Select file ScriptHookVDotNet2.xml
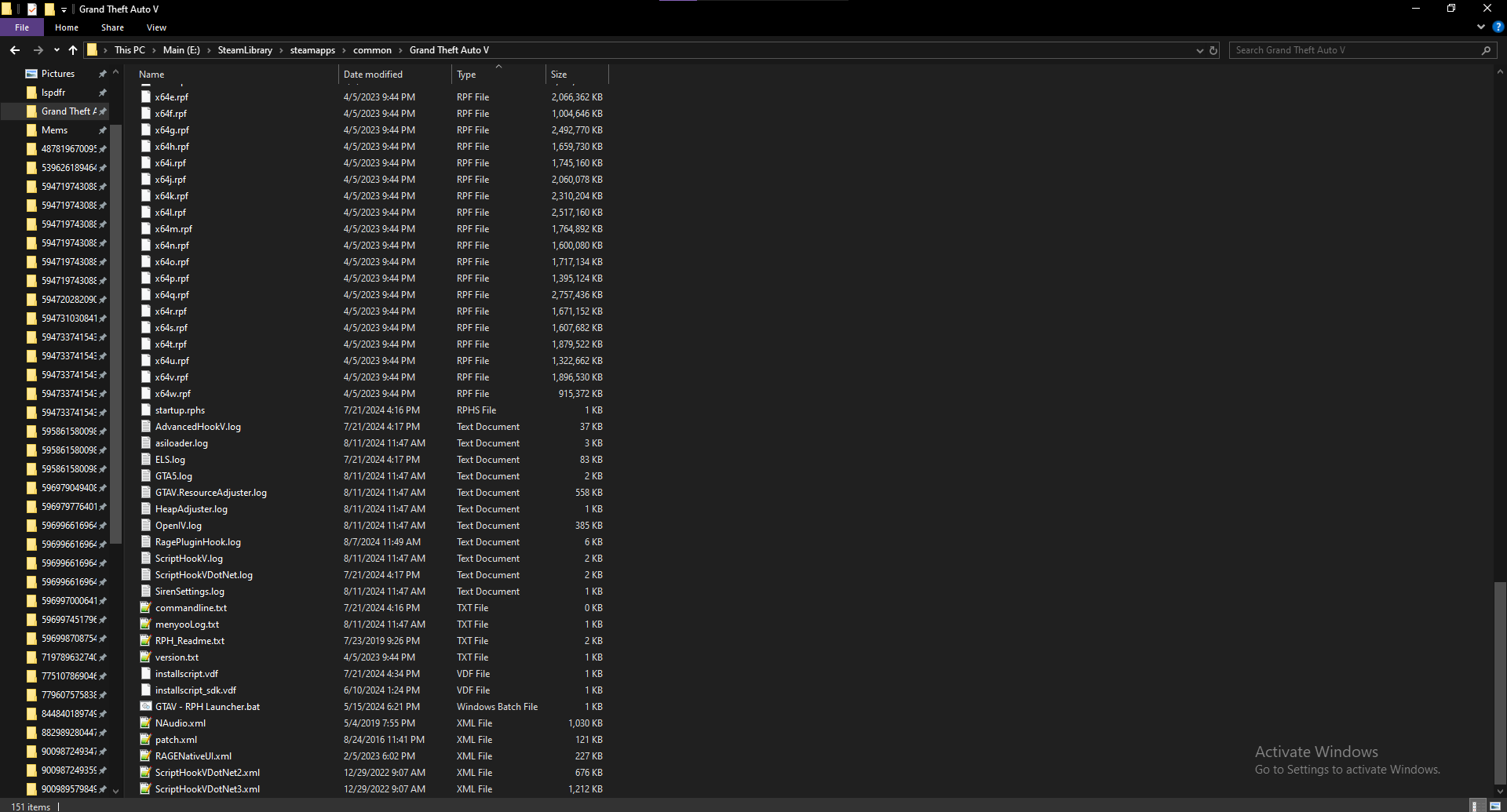The width and height of the screenshot is (1507, 812). click(x=207, y=773)
